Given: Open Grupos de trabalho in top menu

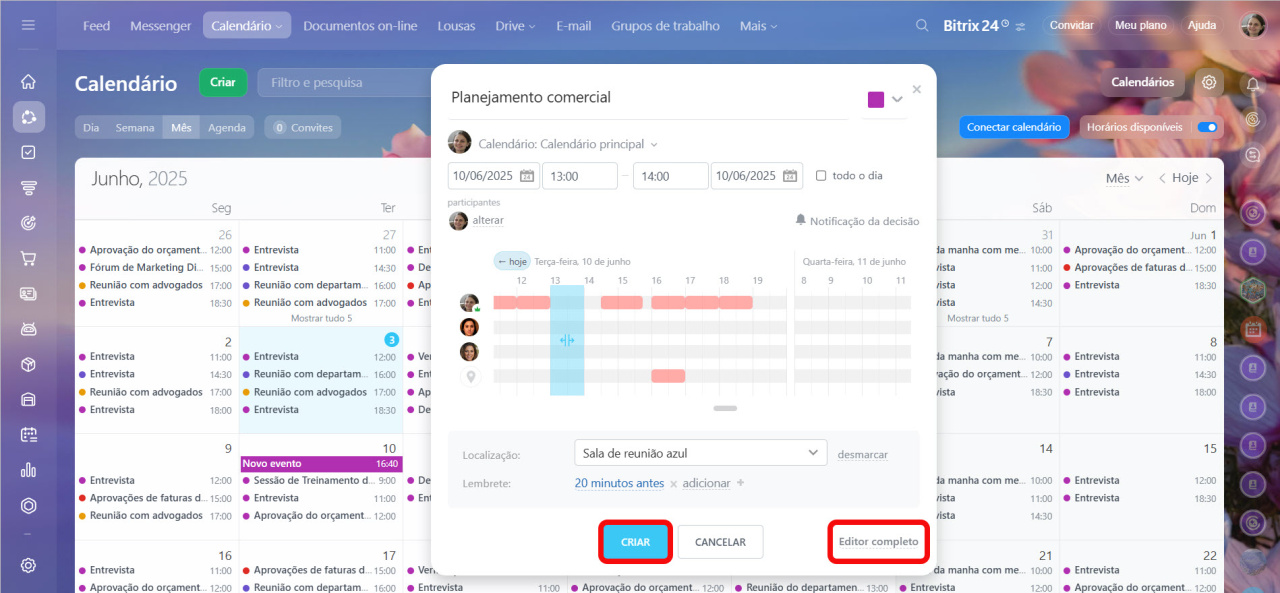Looking at the screenshot, I should point(665,26).
